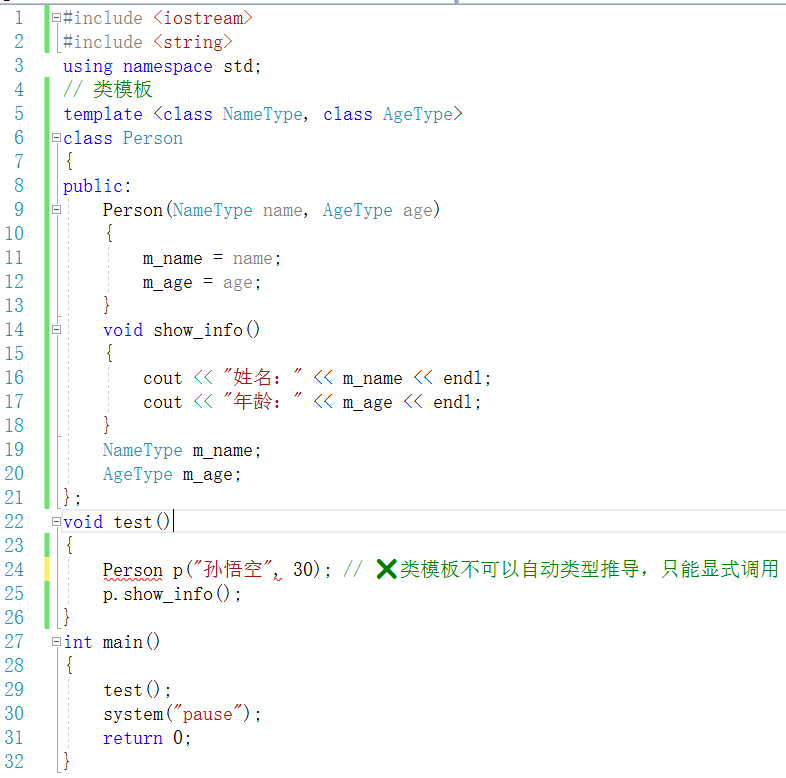Click the 'class Person' name on line 6

(153, 138)
